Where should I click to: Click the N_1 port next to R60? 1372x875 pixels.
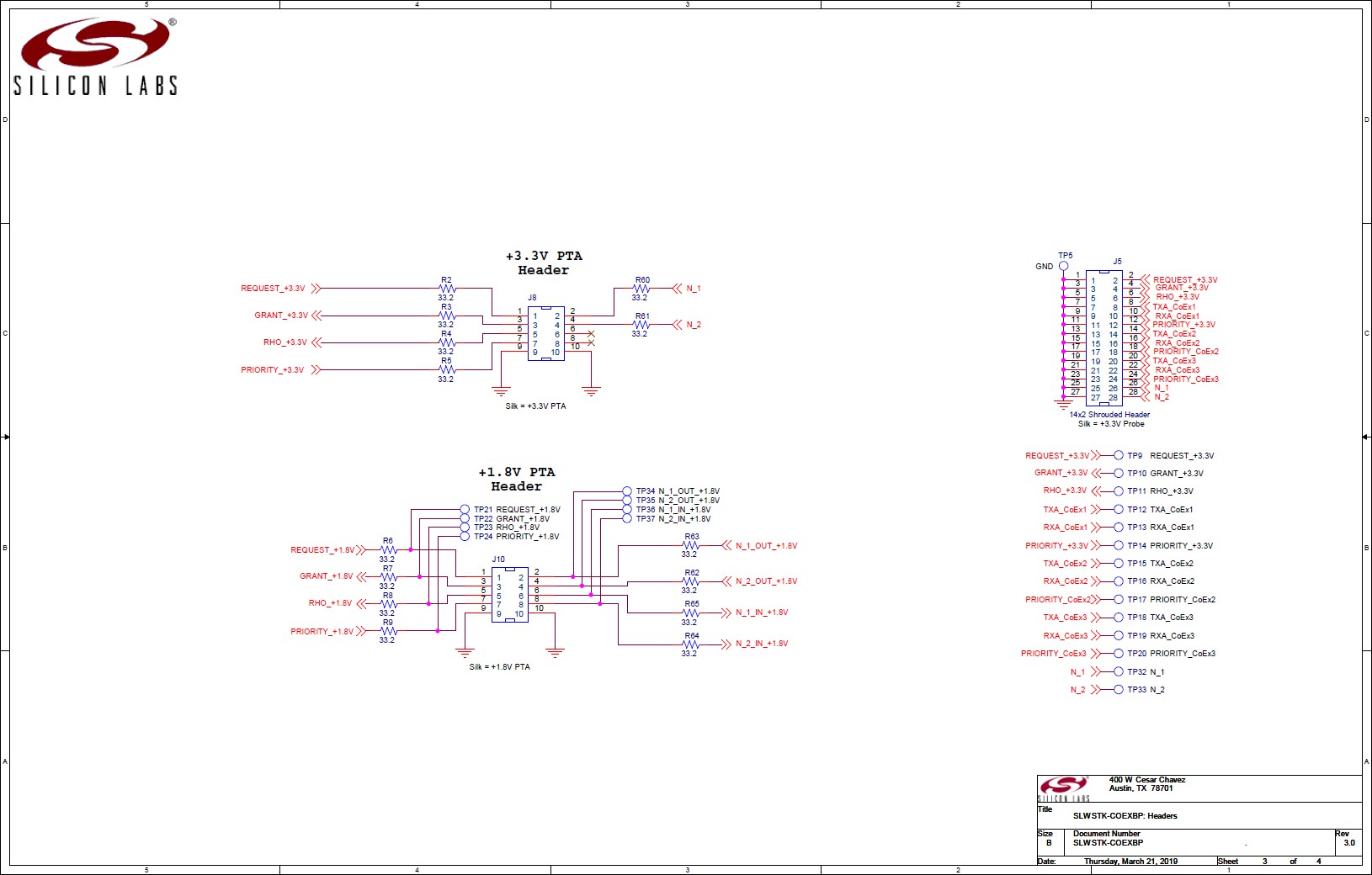click(688, 289)
